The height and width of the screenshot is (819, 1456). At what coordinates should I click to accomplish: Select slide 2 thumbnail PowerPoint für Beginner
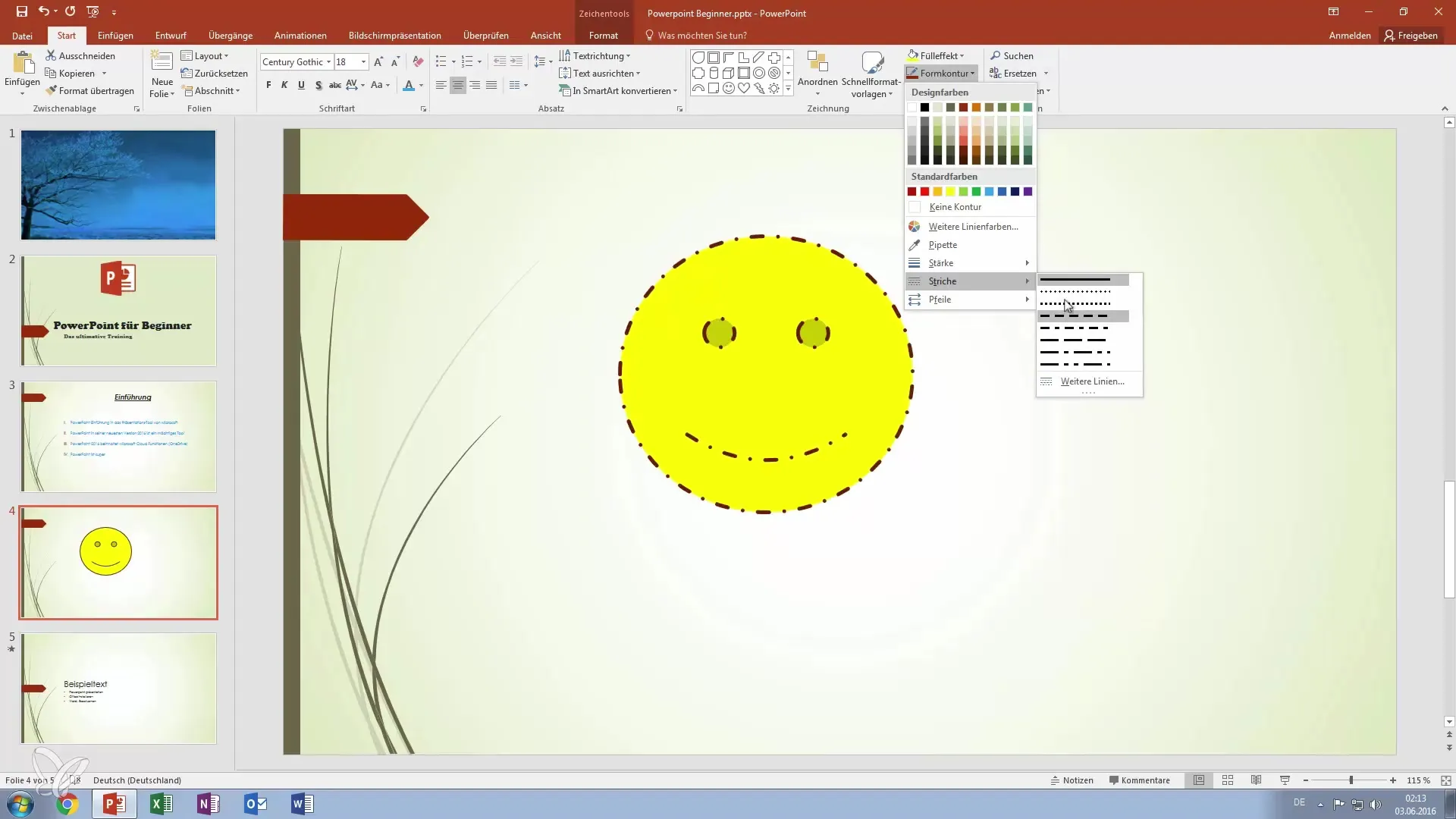(118, 311)
